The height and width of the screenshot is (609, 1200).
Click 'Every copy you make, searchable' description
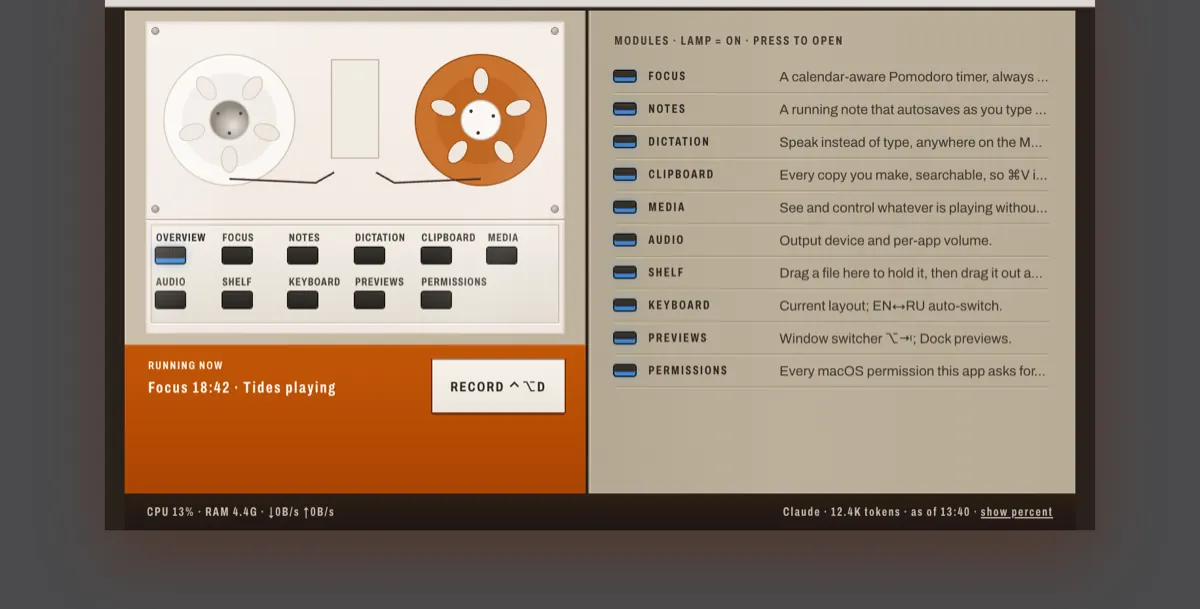[914, 175]
